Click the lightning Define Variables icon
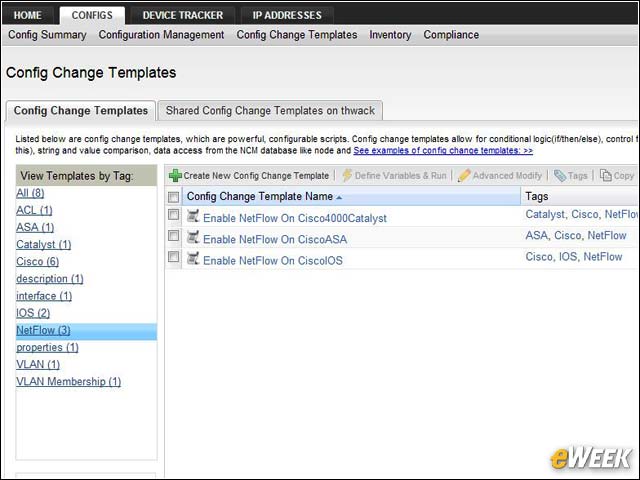 pos(347,175)
